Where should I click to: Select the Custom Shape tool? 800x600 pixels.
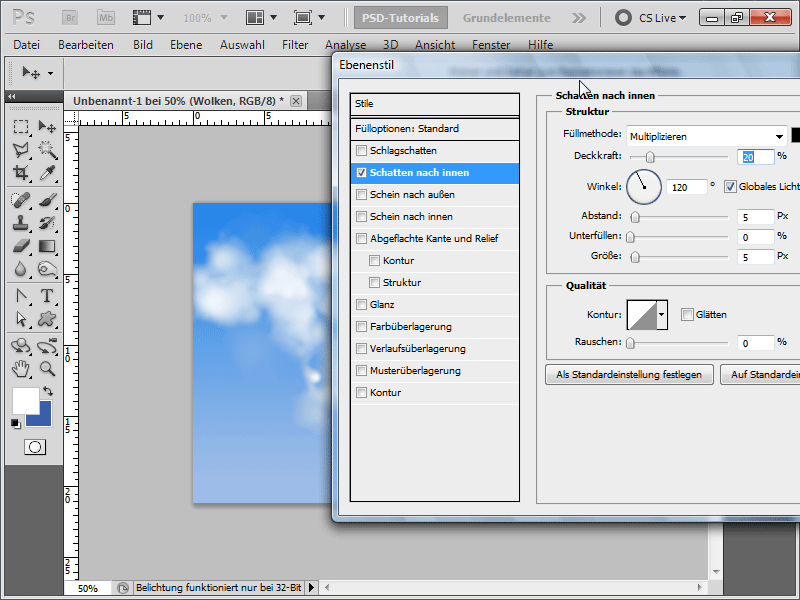(x=47, y=319)
